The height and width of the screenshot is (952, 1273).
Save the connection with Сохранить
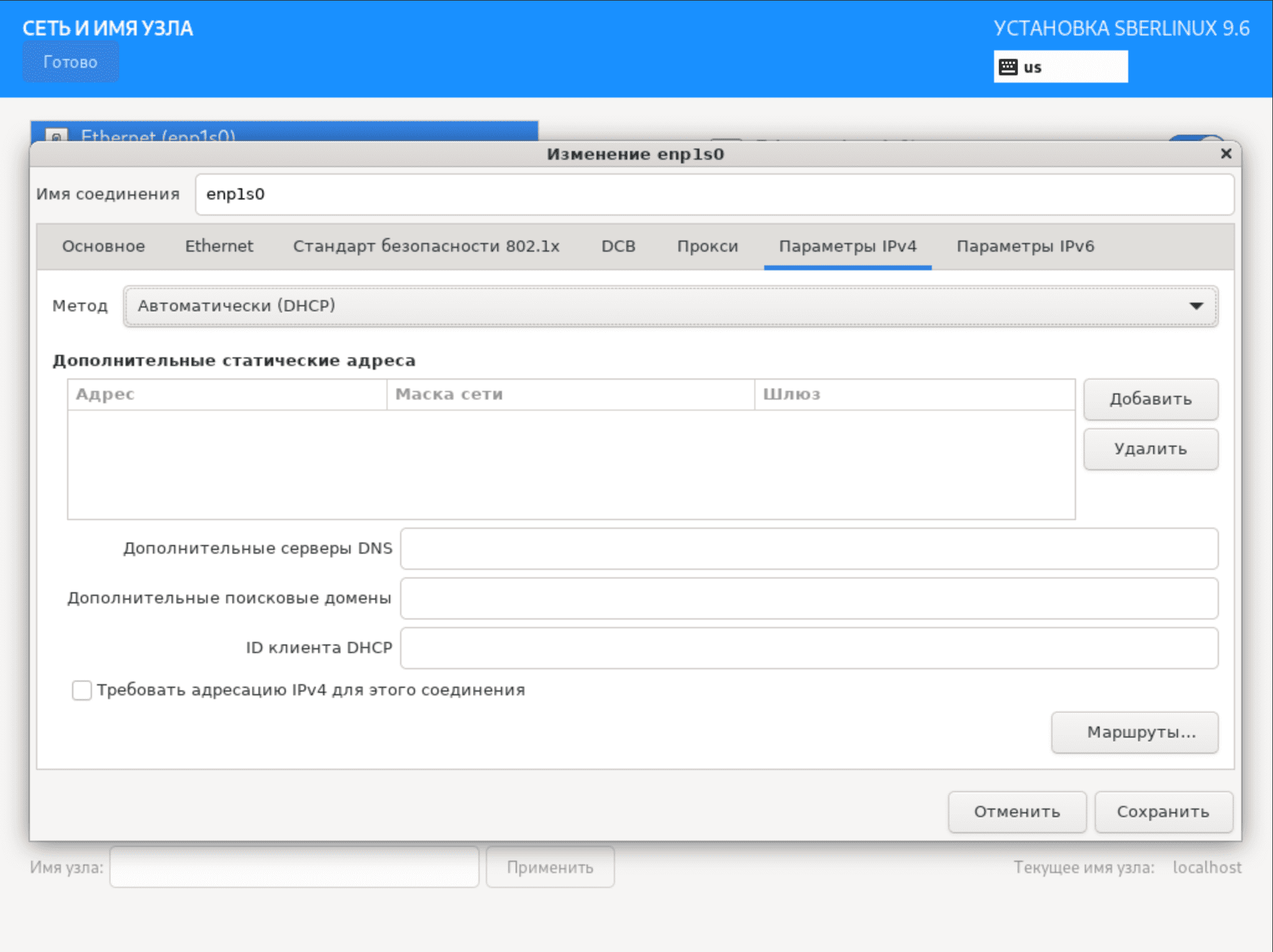coord(1163,812)
